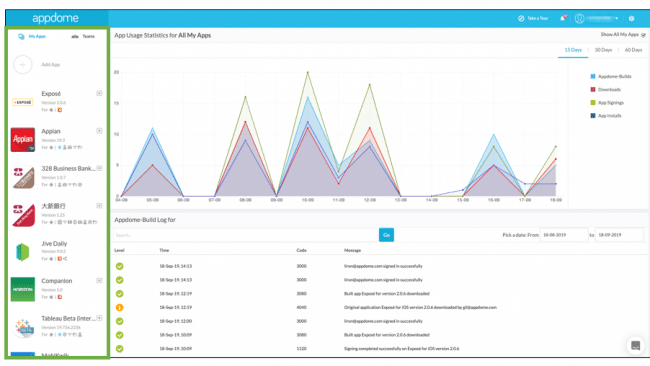650x366 pixels.
Task: Expand the Appian app options arrow
Action: tap(99, 131)
